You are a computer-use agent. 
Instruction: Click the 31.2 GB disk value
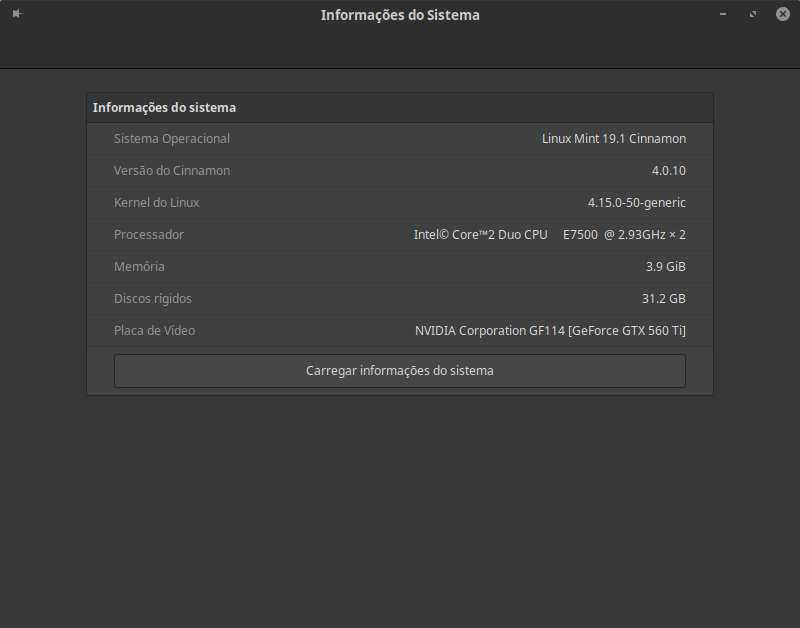[663, 299]
